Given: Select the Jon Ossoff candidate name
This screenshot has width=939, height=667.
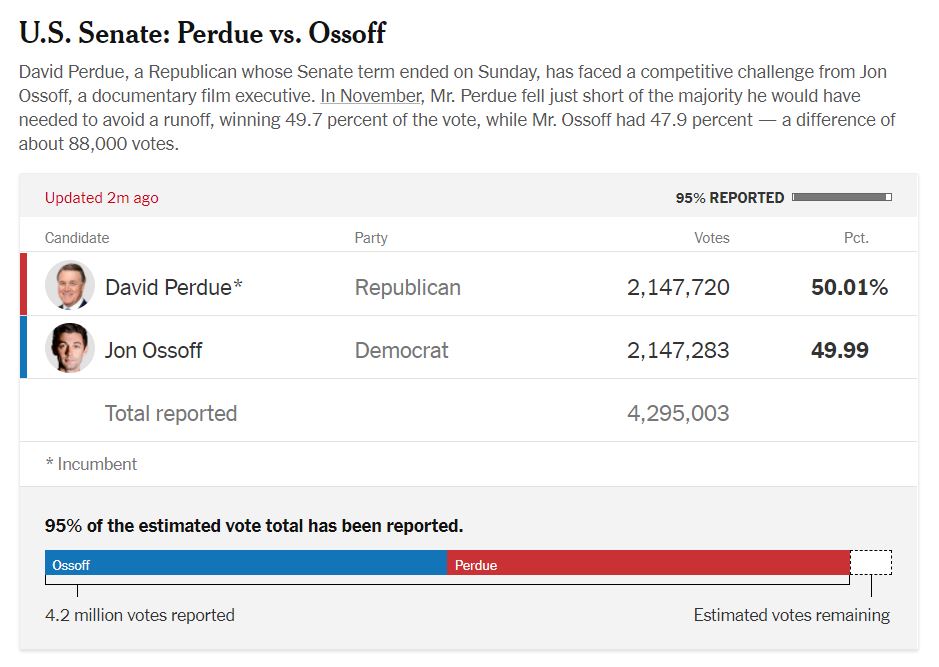Looking at the screenshot, I should click(153, 350).
